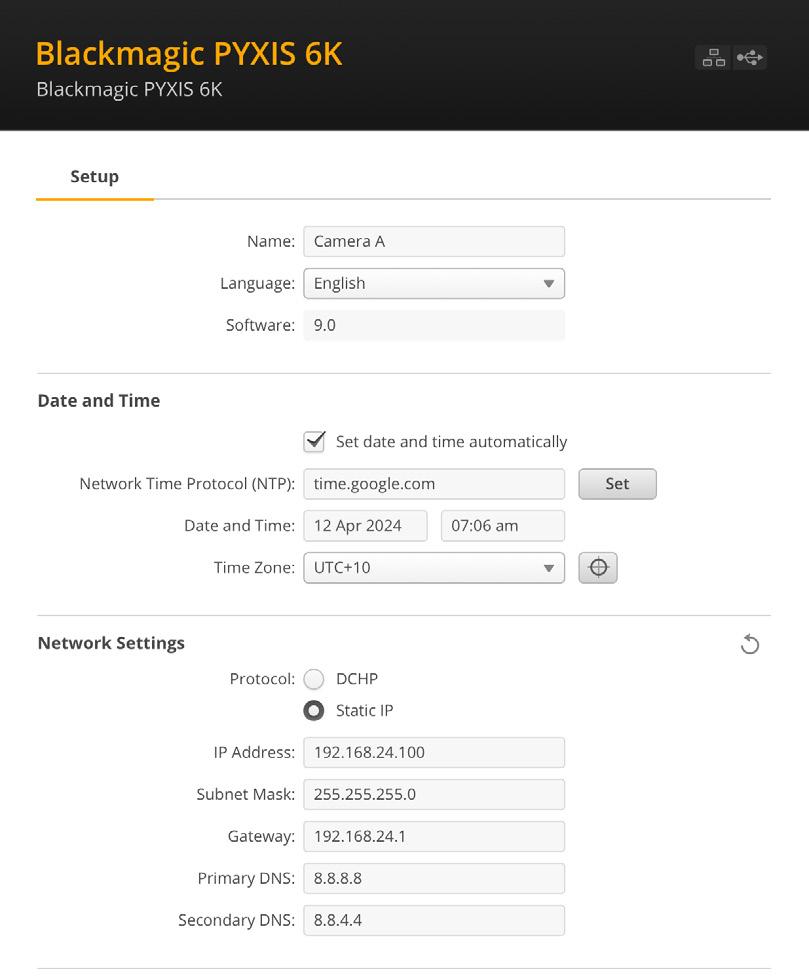Click the USB connection icon

tap(750, 58)
